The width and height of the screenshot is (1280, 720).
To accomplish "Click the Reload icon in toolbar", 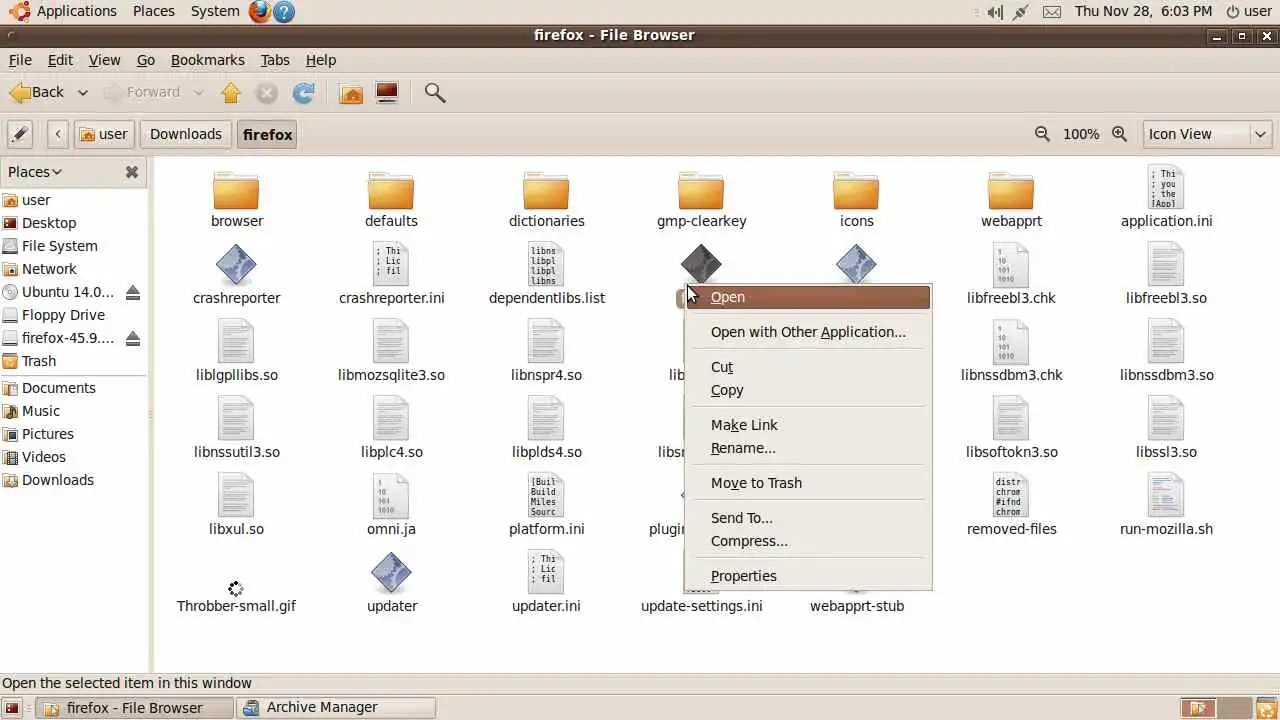I will click(303, 93).
